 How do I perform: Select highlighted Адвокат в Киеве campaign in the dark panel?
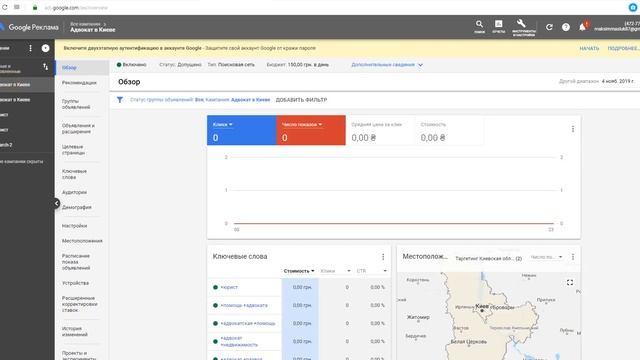tap(27, 84)
